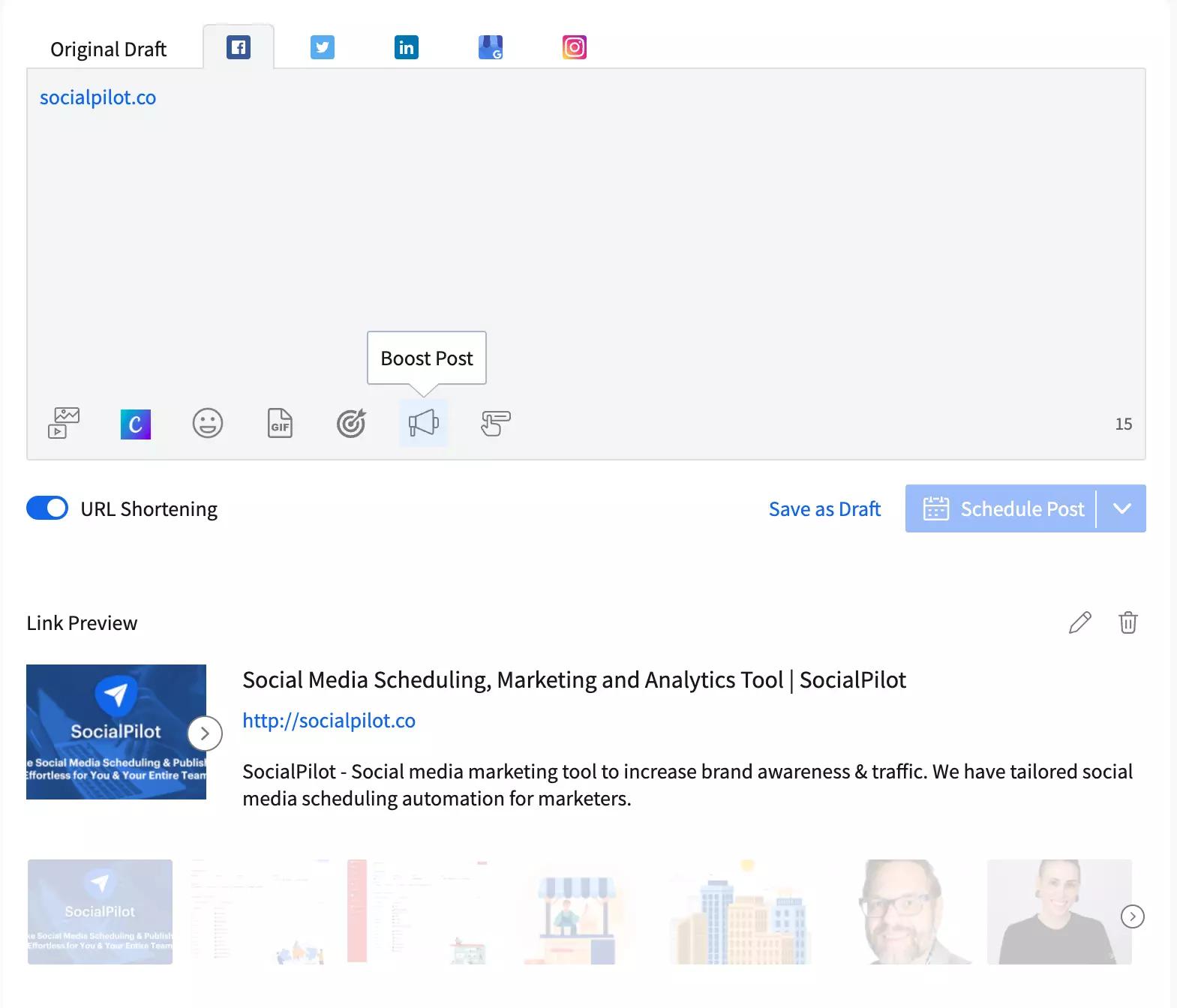Edit the link preview with pencil icon
Screen dimensions: 1177x1008
pos(1080,622)
